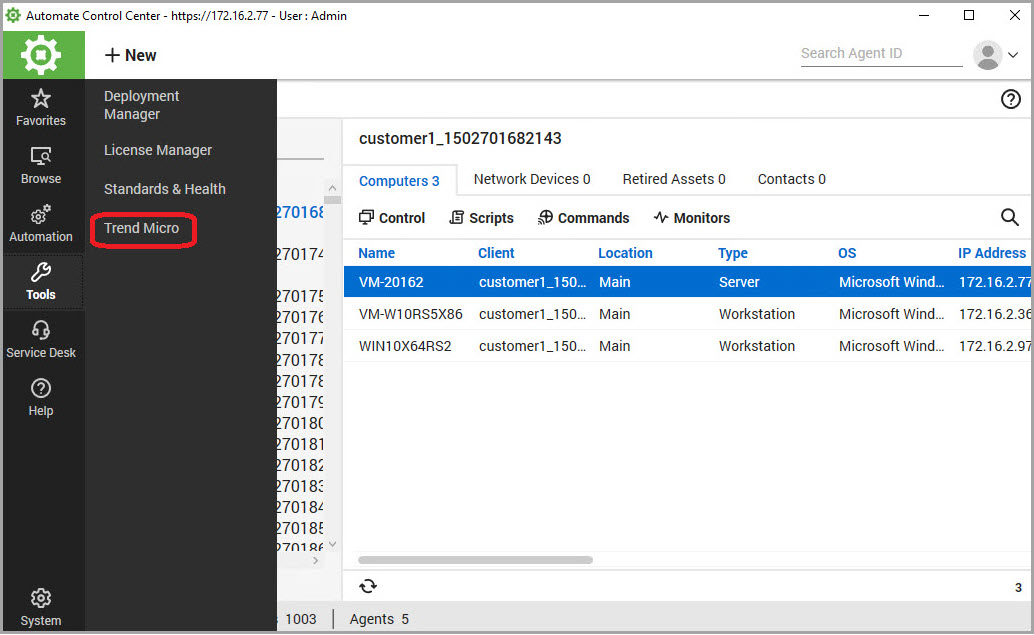Viewport: 1034px width, 635px height.
Task: Click the Help sidebar icon
Action: coord(41,398)
